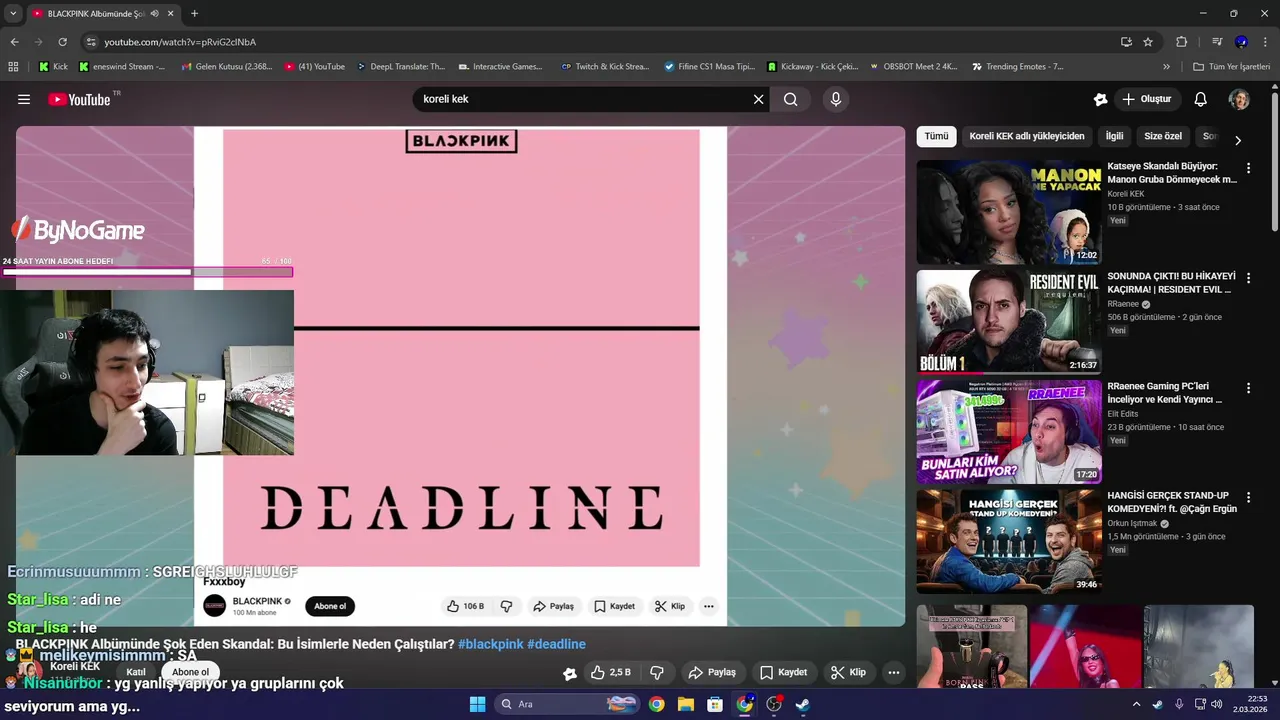Open the account avatar menu

[x=1239, y=99]
